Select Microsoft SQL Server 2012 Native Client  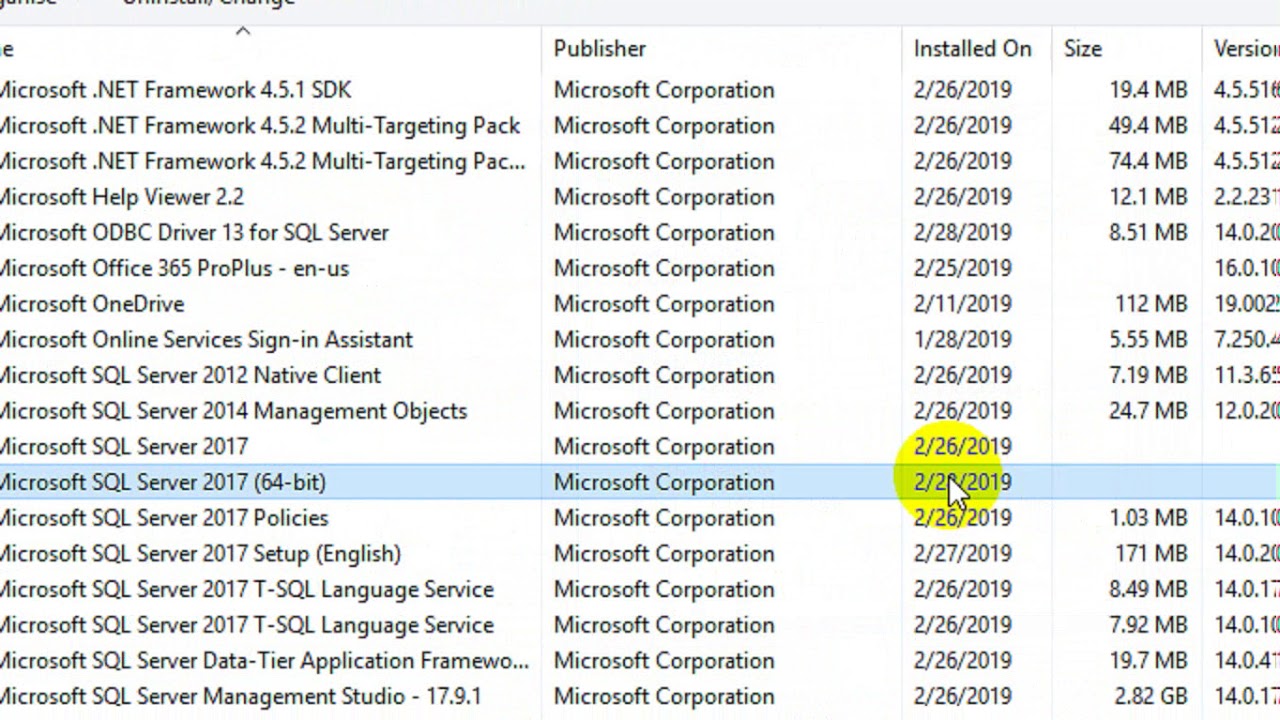click(x=190, y=375)
